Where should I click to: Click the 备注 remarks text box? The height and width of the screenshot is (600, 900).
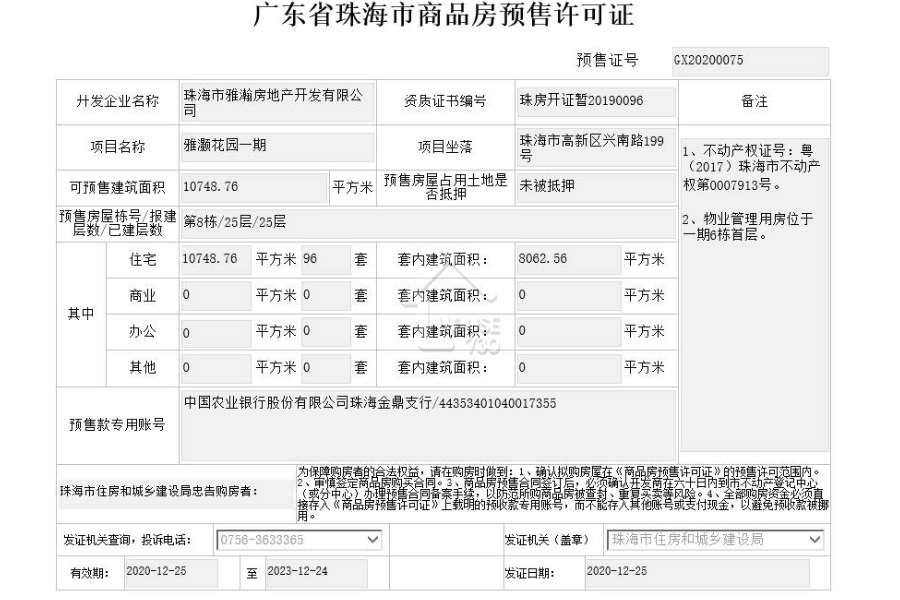(755, 295)
